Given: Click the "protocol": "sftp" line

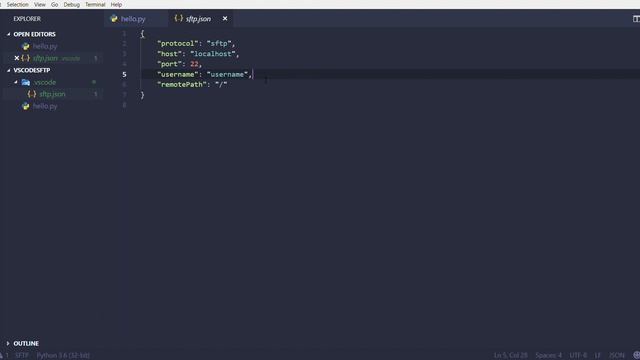Looking at the screenshot, I should click(196, 44).
